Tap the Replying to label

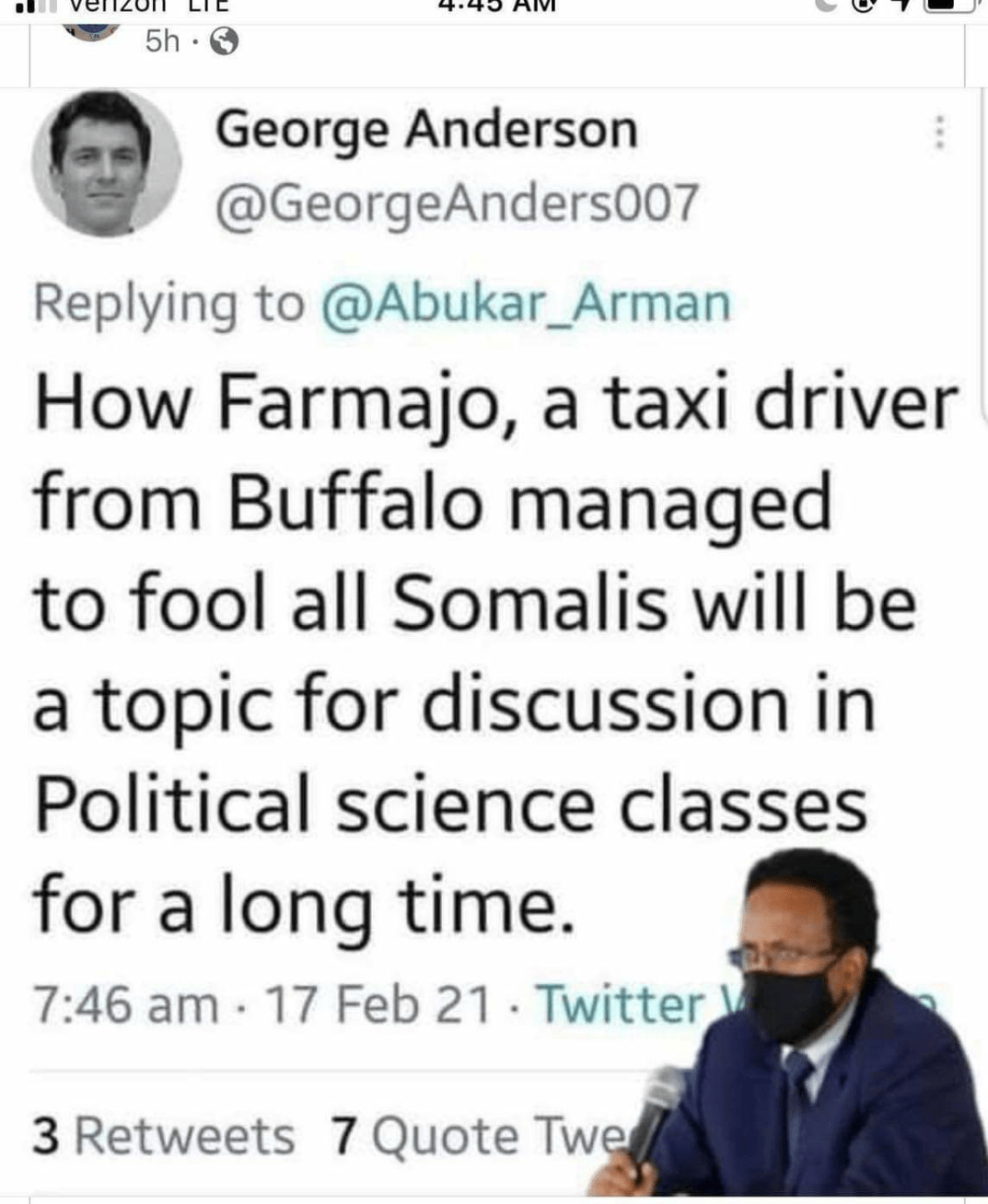[169, 303]
